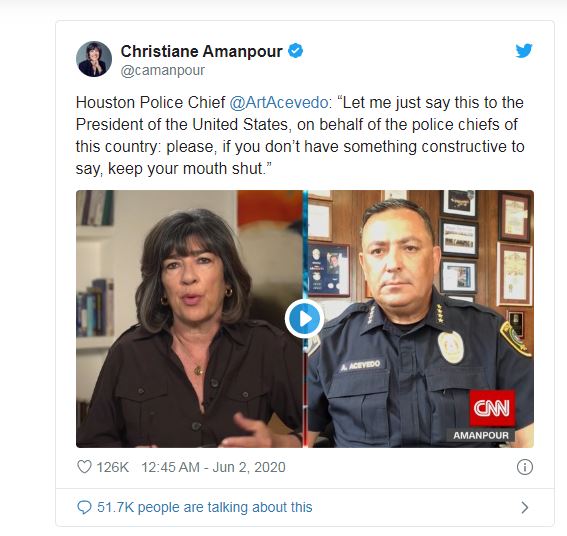Like the tweet with heart icon

point(84,467)
